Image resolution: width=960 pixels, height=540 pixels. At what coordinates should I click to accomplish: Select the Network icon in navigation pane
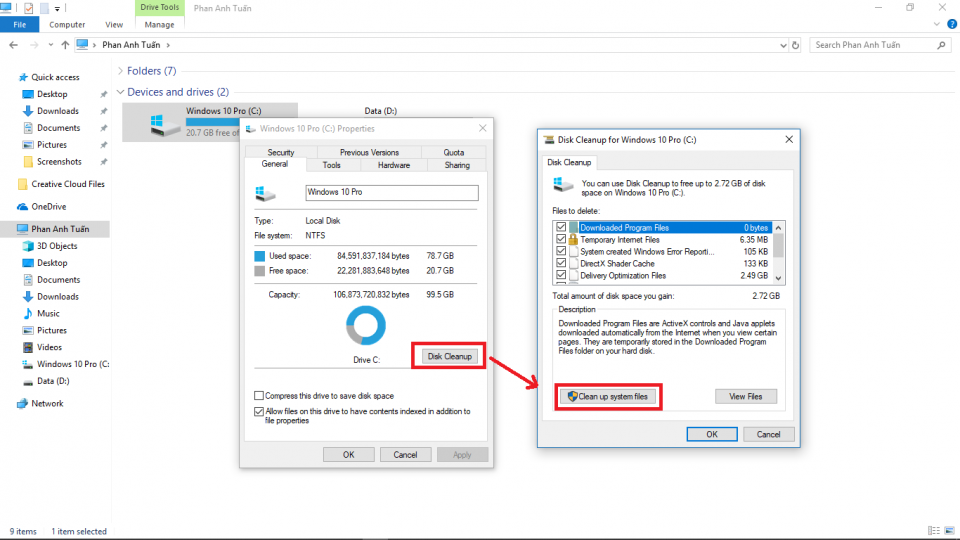(23, 403)
